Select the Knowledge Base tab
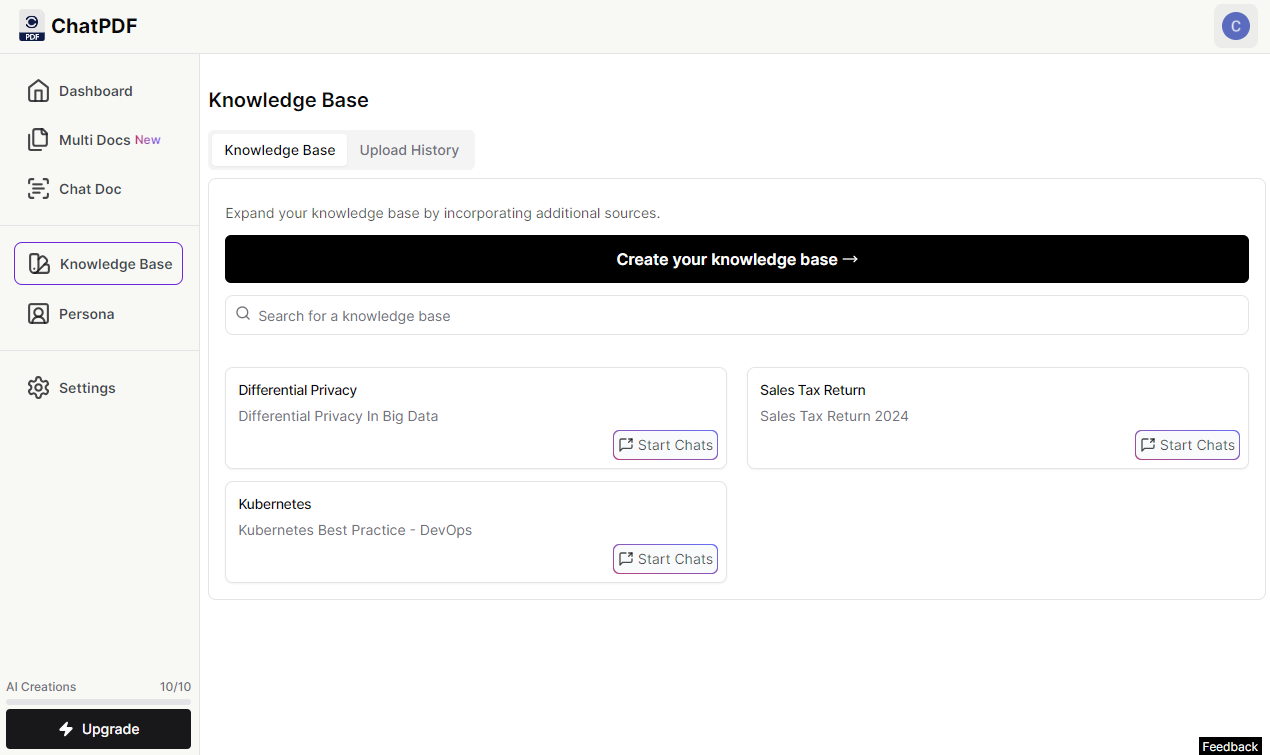Viewport: 1270px width, 755px height. pos(280,150)
